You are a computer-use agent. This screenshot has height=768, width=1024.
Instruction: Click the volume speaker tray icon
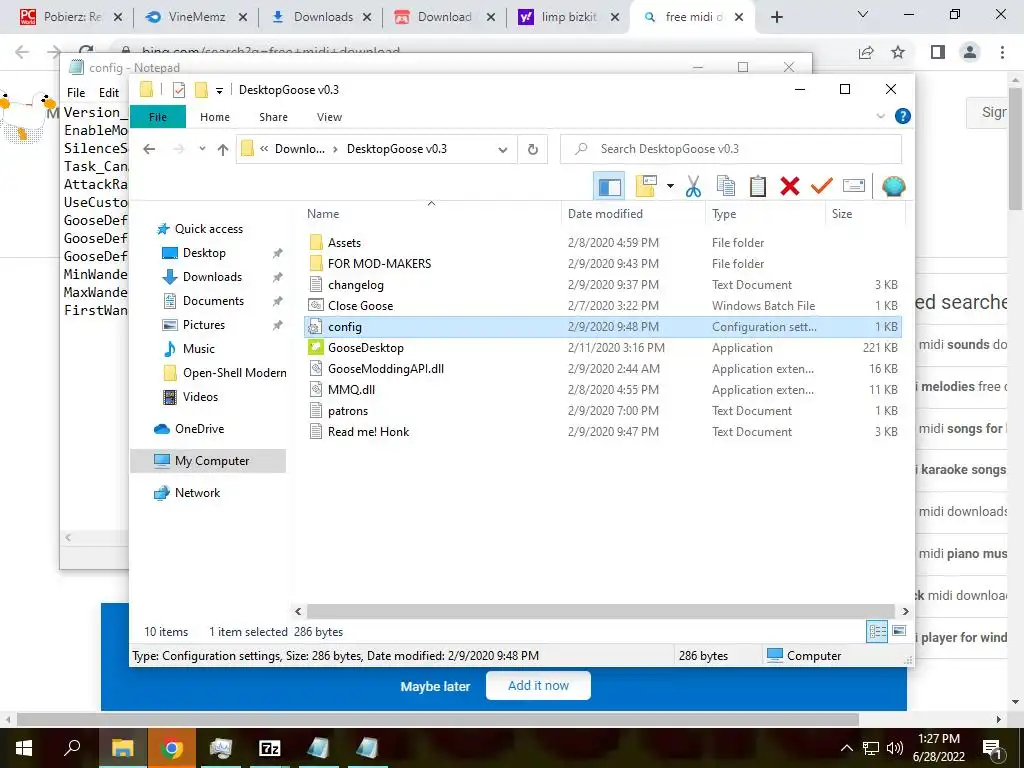point(895,748)
